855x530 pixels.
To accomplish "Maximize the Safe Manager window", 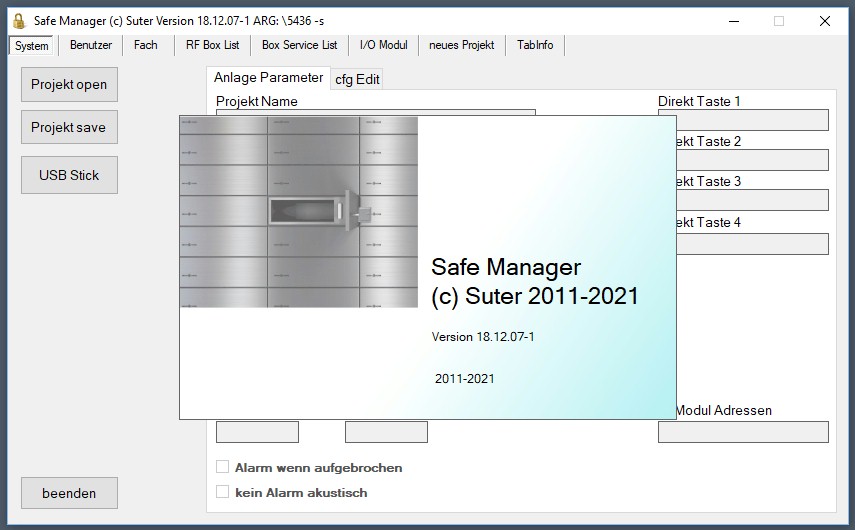I will point(779,21).
